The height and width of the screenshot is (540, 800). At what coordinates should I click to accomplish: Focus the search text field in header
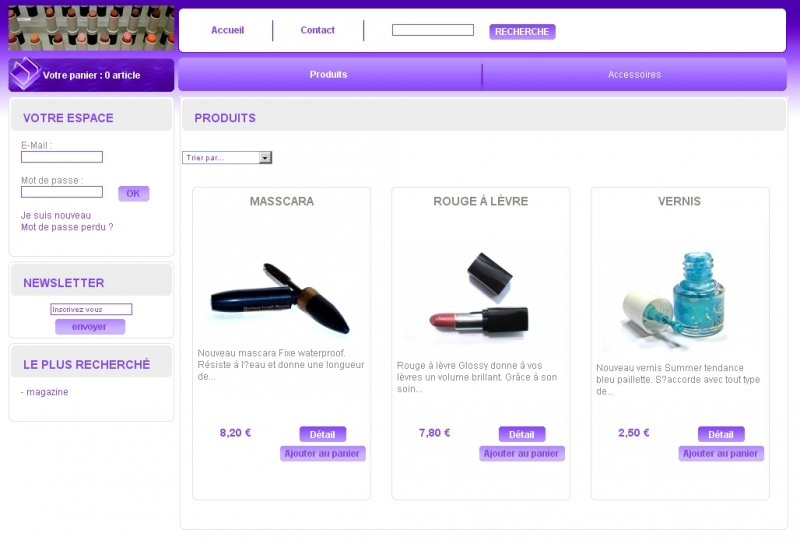tap(433, 30)
